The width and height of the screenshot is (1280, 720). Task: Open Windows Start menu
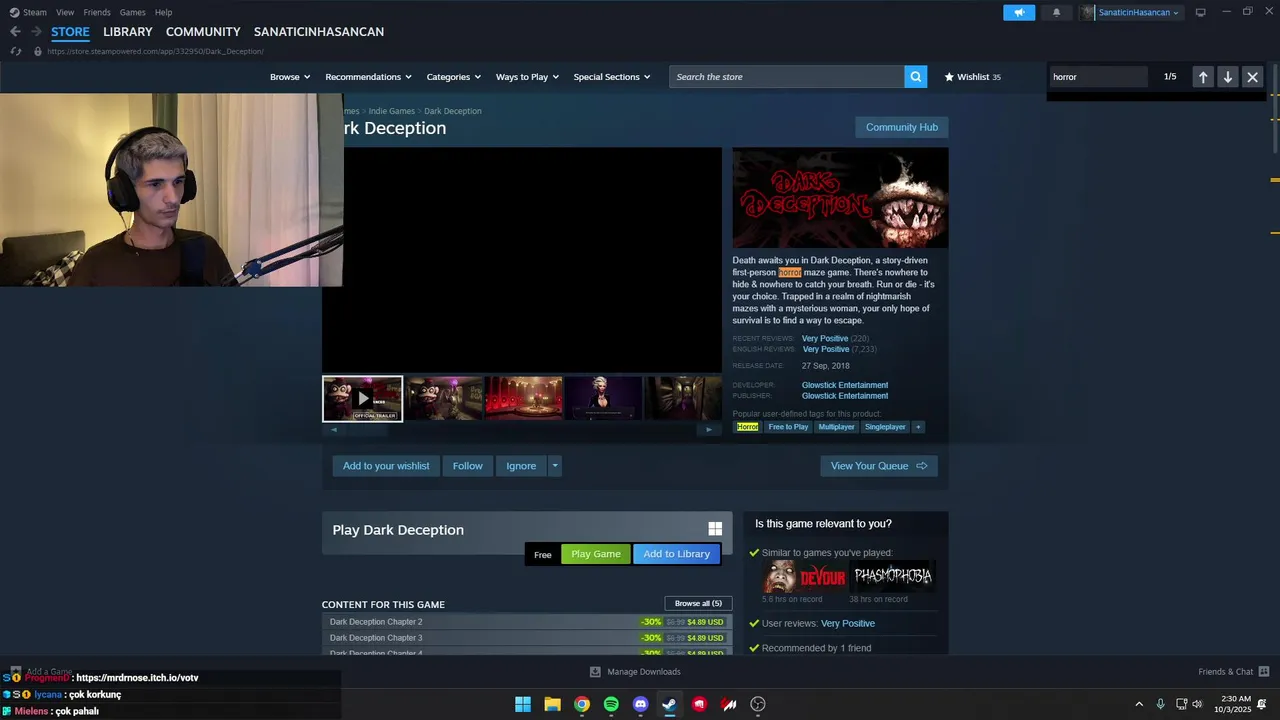coord(523,704)
